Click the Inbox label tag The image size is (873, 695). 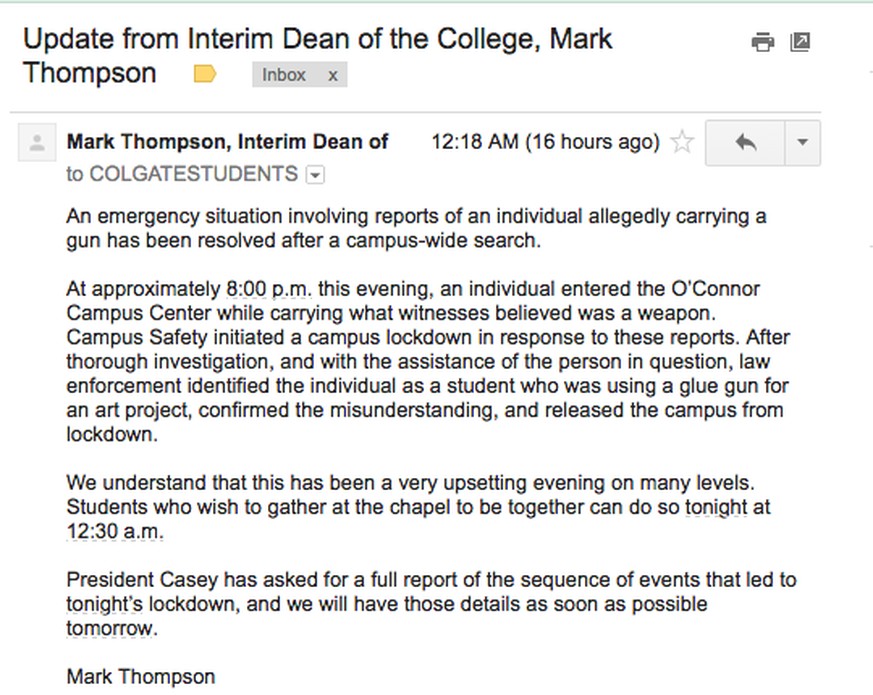pos(284,75)
